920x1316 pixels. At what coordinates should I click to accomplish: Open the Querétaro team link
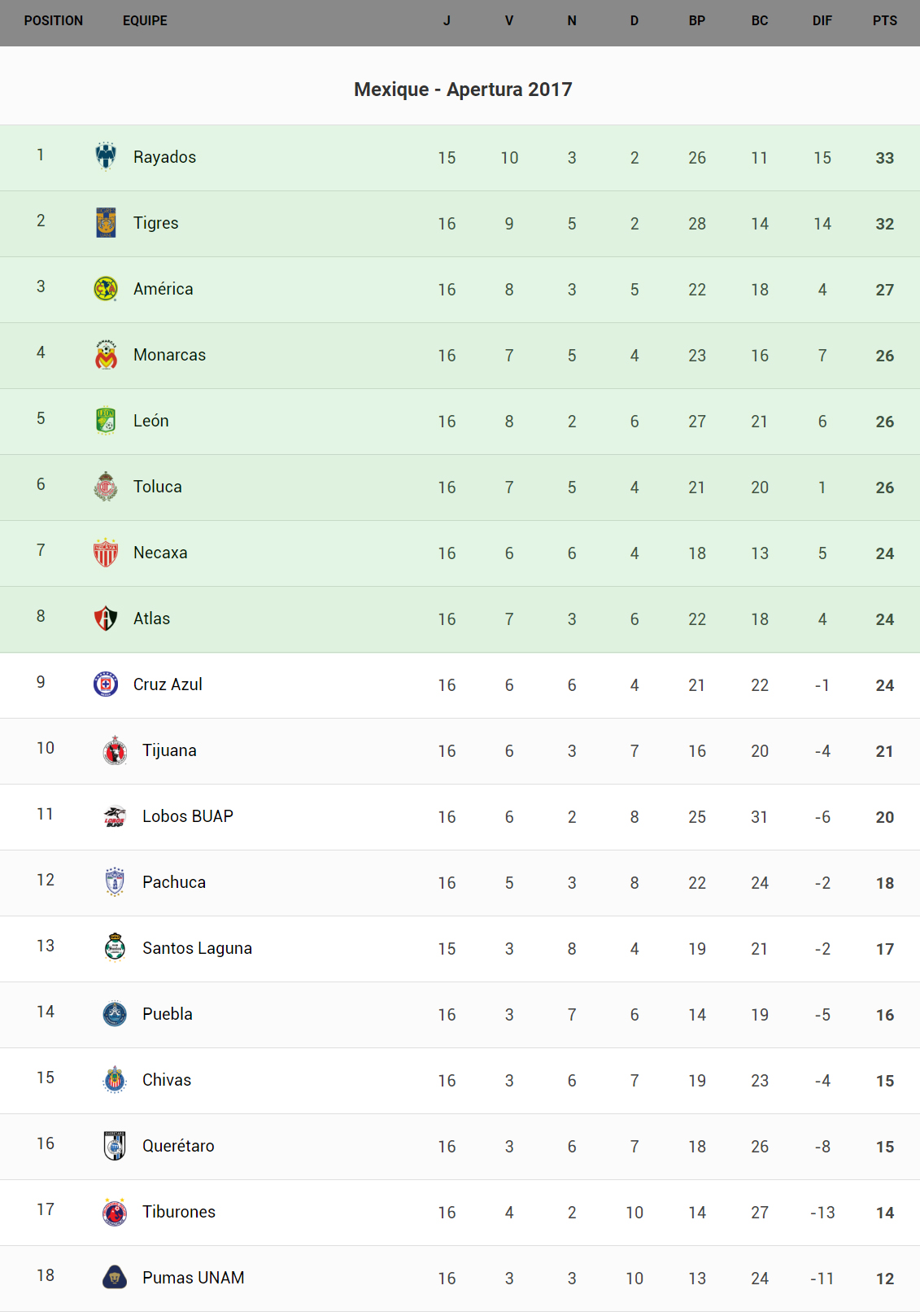(178, 1146)
